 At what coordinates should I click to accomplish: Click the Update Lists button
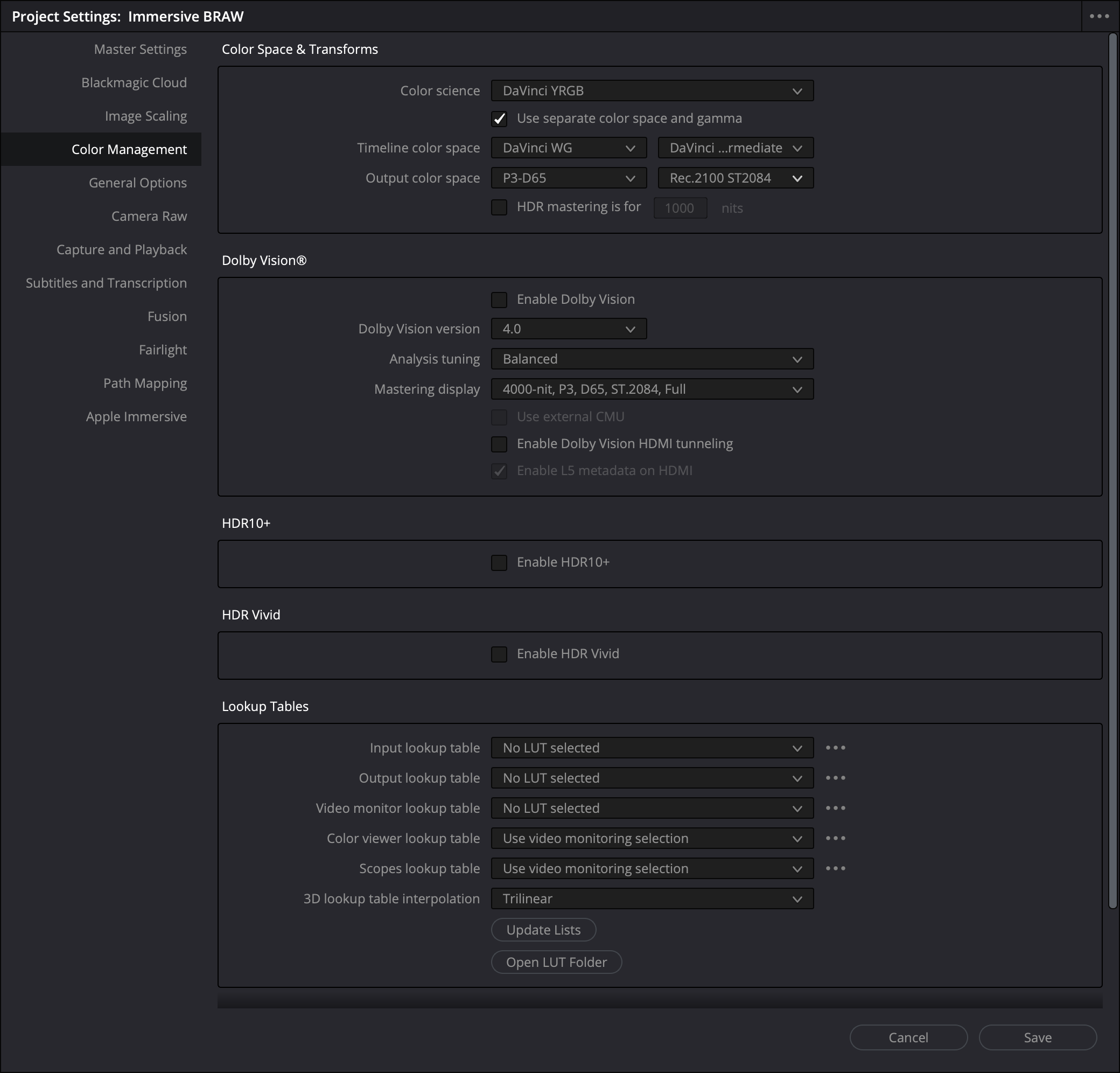tap(543, 930)
